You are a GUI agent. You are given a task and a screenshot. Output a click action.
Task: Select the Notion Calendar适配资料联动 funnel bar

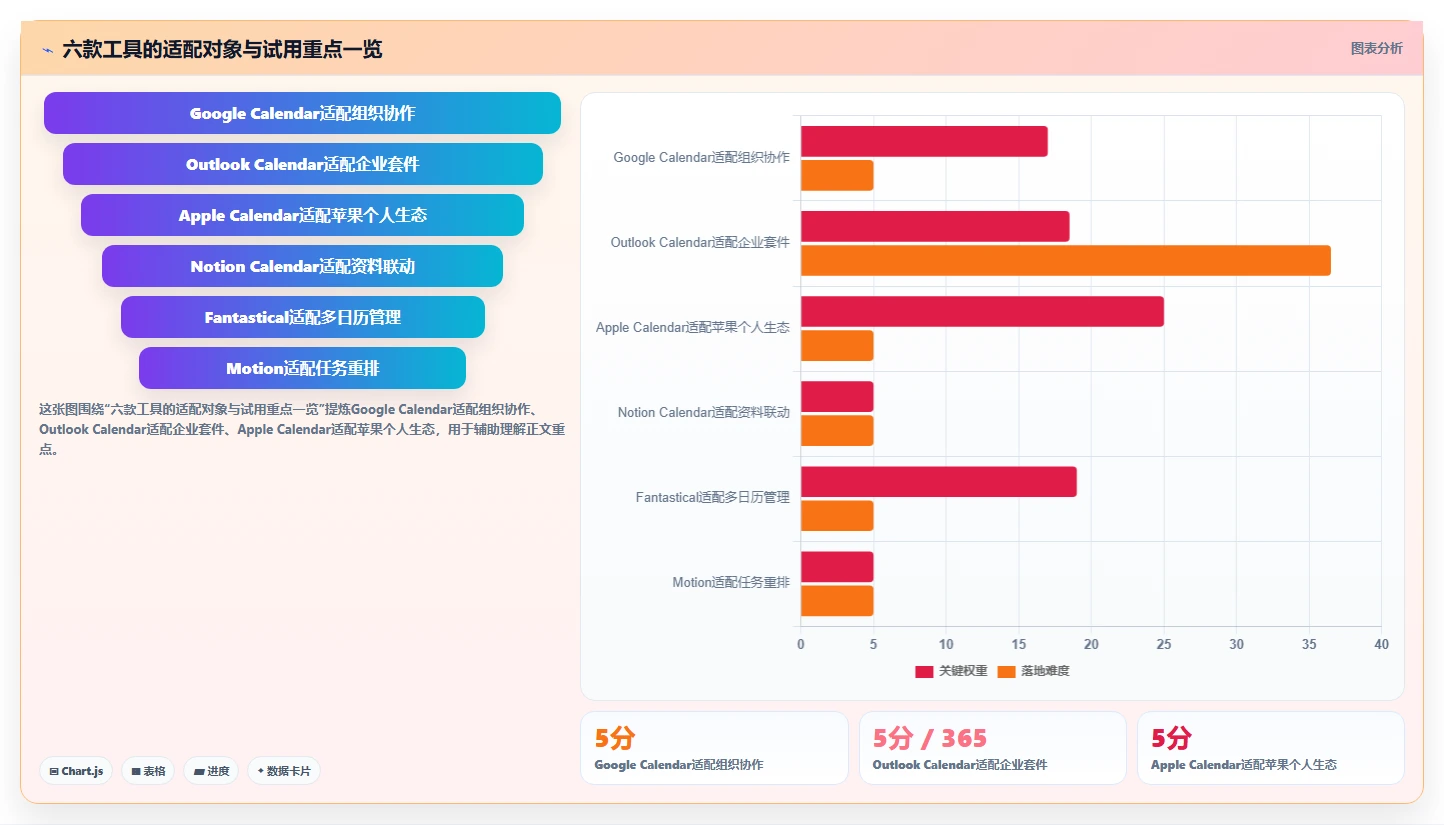point(302,266)
